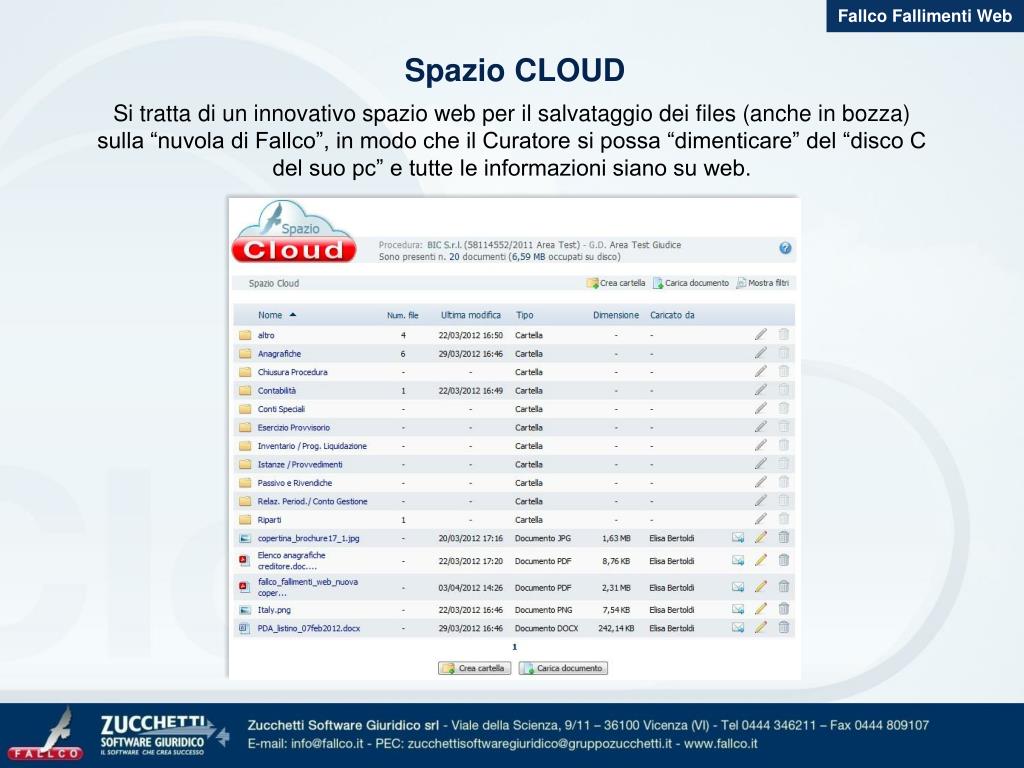Email the falico_fallimenti_web_nuova PDF
The image size is (1024, 768).
(737, 587)
